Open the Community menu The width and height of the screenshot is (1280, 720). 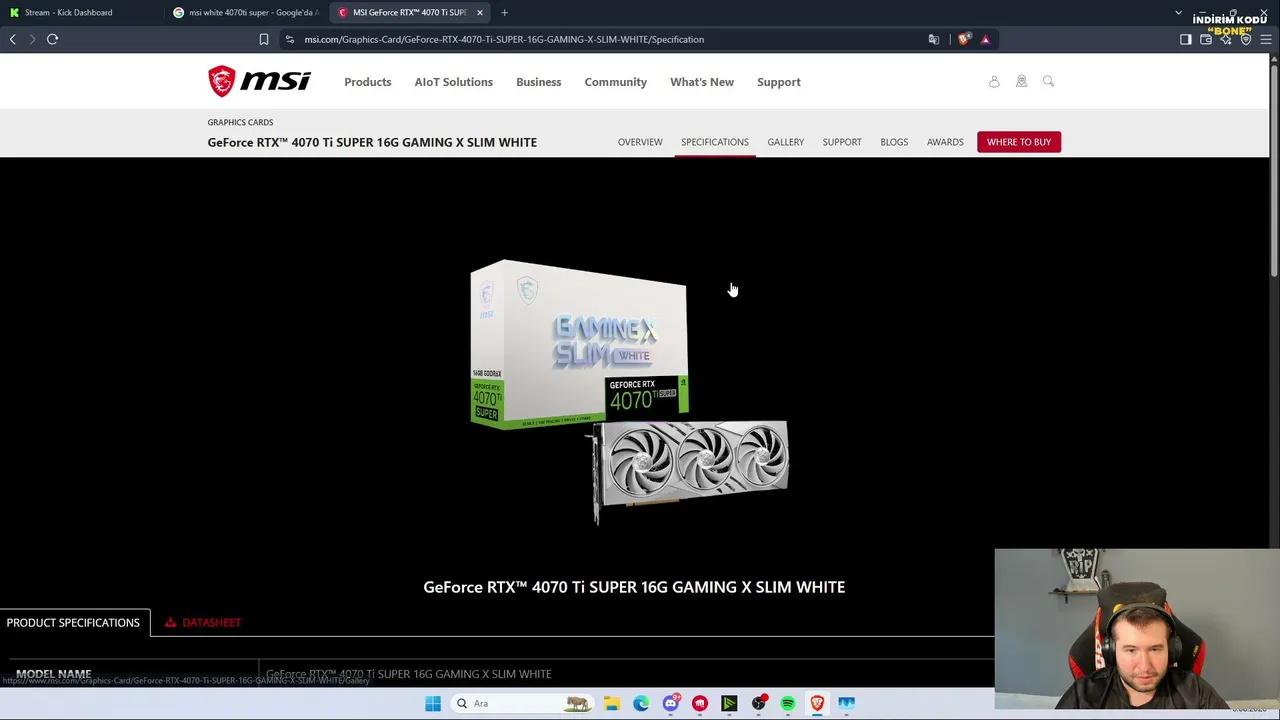616,82
